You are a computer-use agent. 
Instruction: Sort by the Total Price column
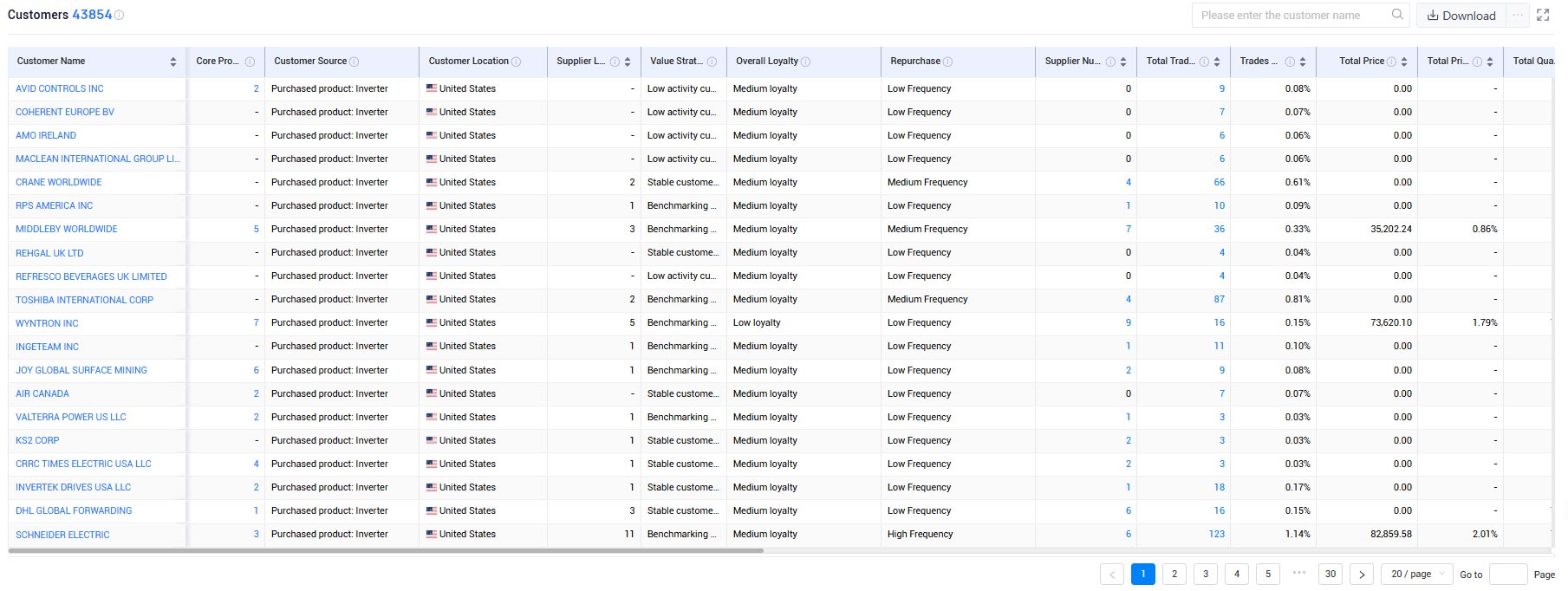coord(1404,62)
